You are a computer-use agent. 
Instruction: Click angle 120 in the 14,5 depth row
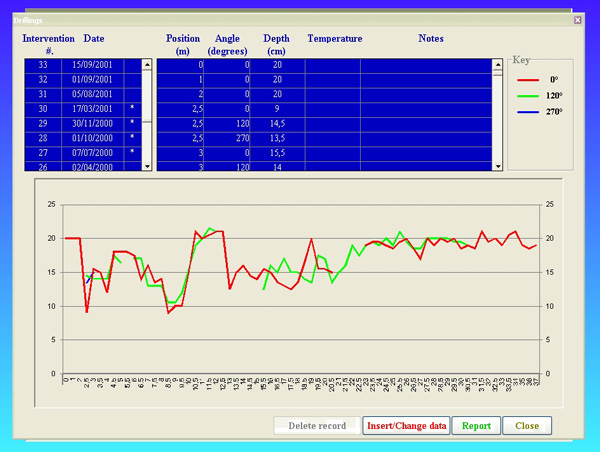[243, 124]
